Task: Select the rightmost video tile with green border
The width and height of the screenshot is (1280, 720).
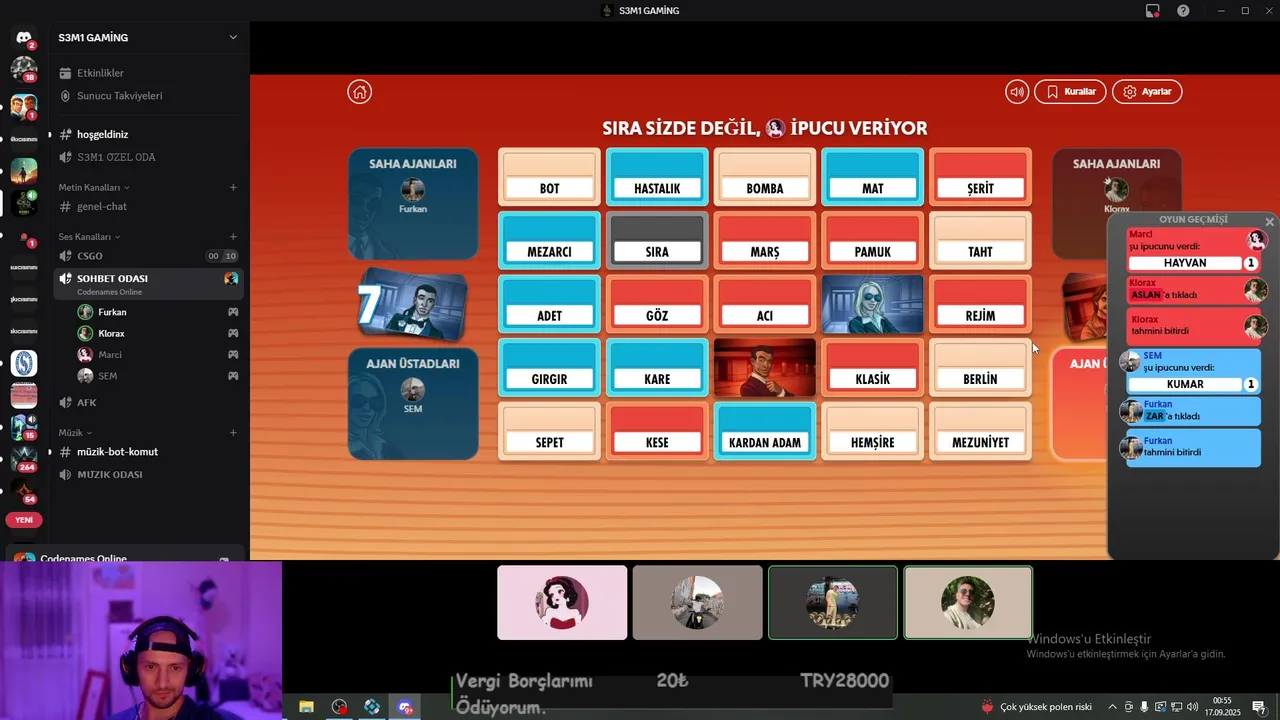Action: pos(968,602)
